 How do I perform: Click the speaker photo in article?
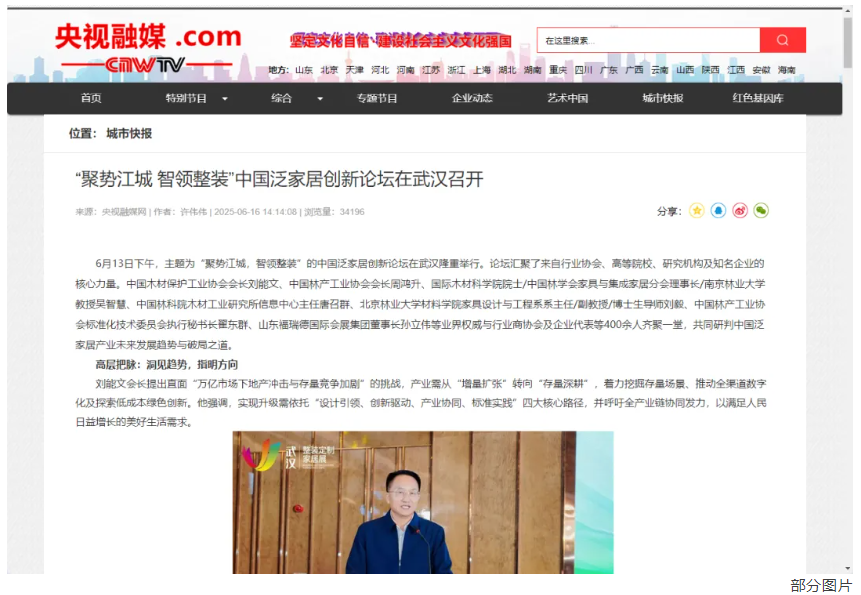point(423,502)
